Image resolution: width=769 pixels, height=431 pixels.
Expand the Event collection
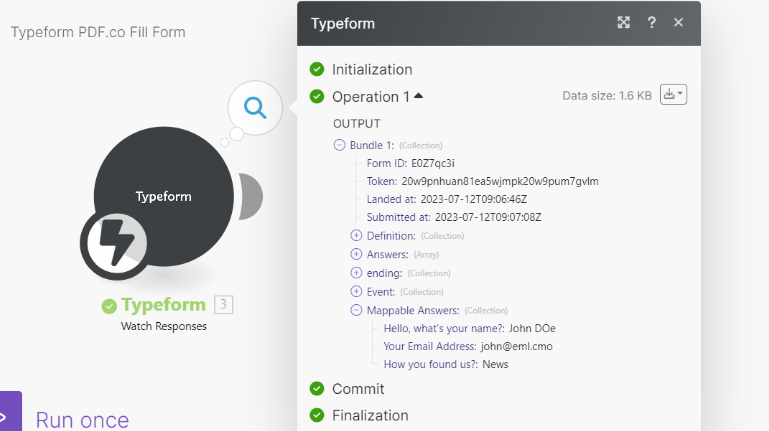pyautogui.click(x=356, y=291)
